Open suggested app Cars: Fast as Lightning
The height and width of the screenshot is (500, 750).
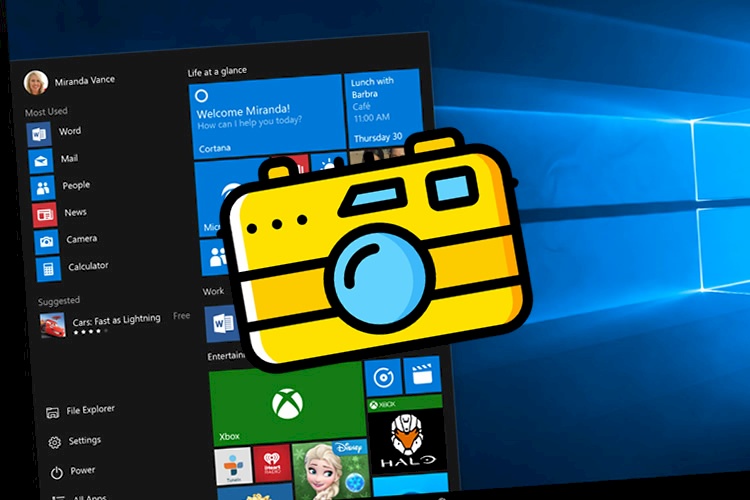[x=115, y=323]
